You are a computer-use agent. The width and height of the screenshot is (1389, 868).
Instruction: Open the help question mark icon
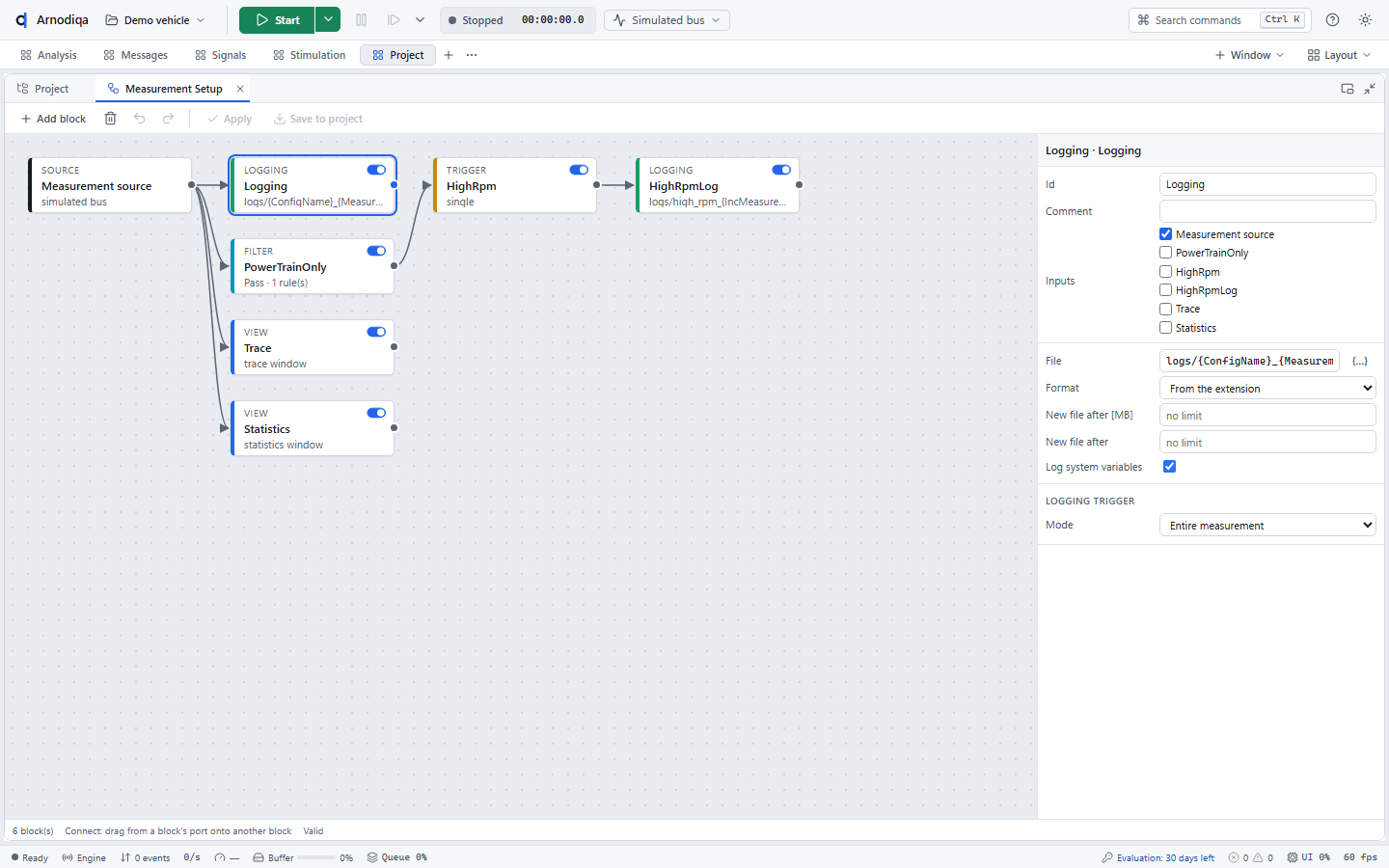[1332, 20]
